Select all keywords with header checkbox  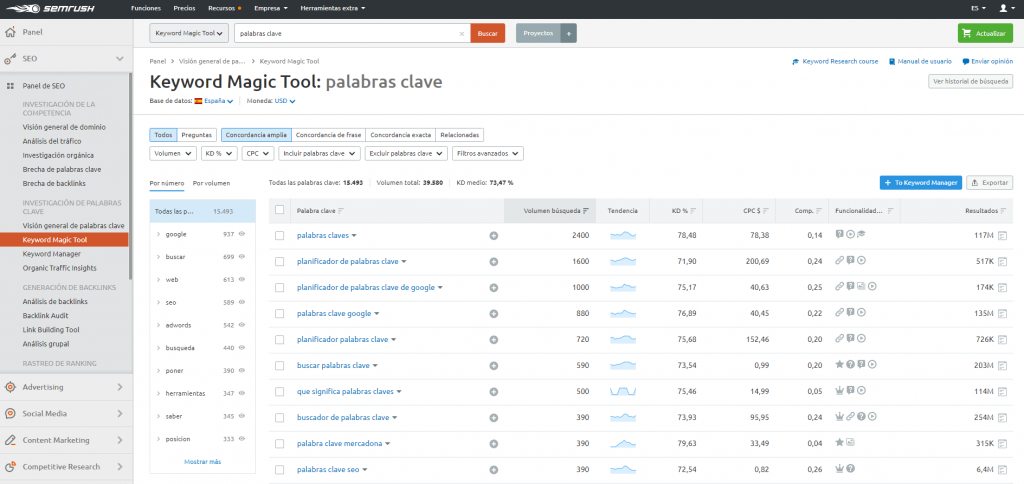[280, 210]
